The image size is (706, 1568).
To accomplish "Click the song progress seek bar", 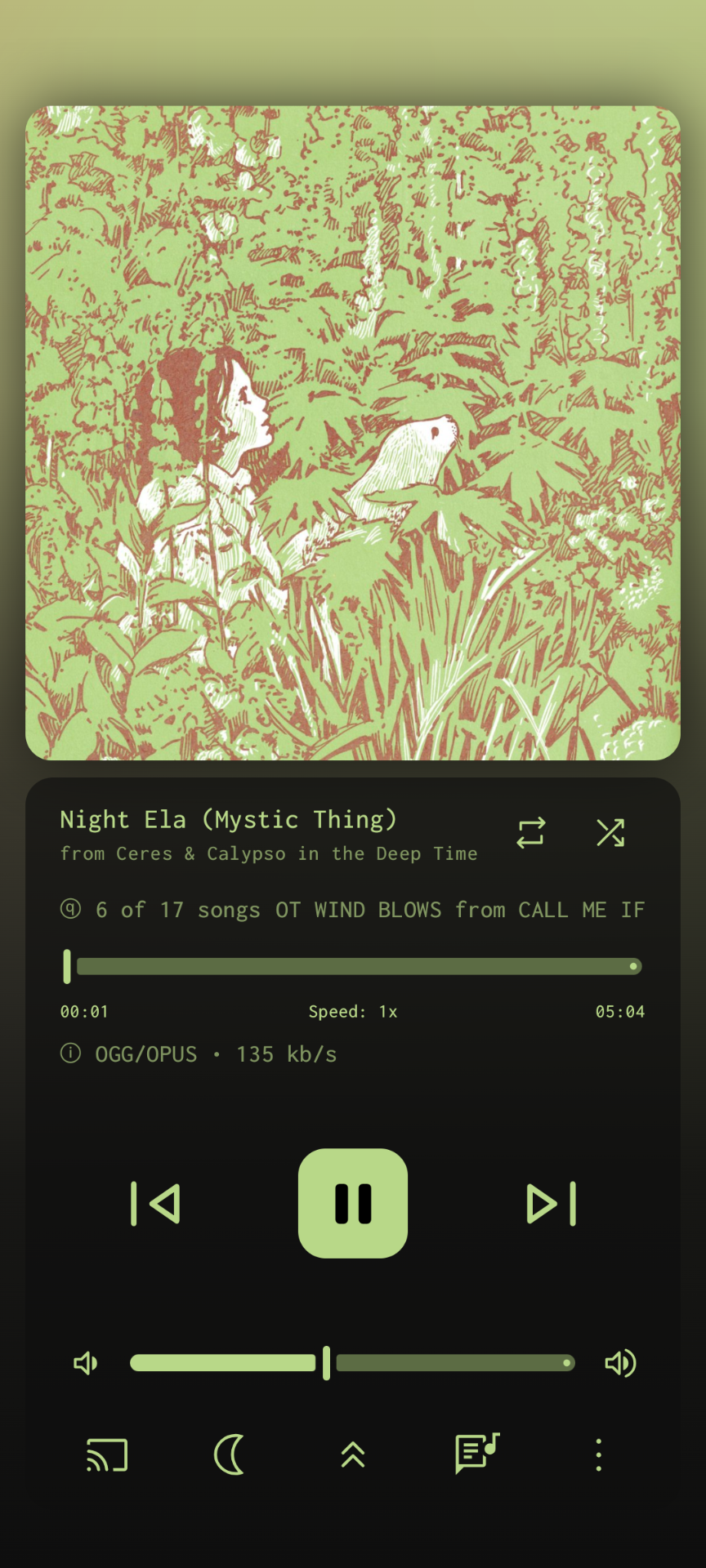I will (353, 967).
